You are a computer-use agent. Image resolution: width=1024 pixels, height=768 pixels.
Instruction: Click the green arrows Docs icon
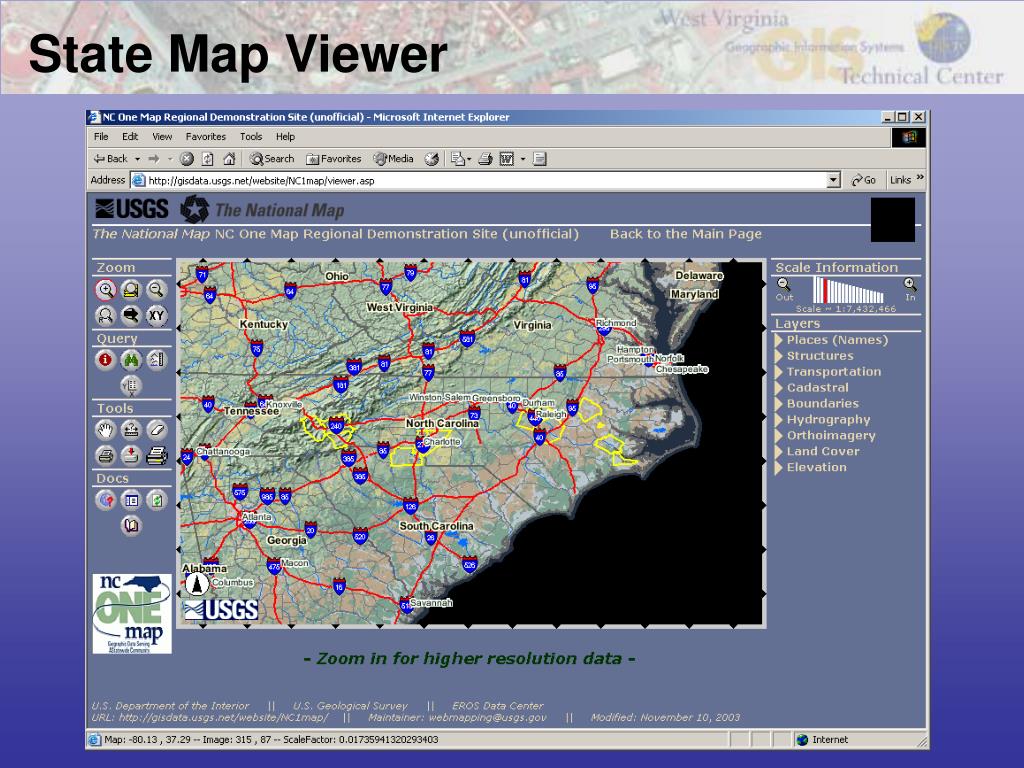click(156, 500)
